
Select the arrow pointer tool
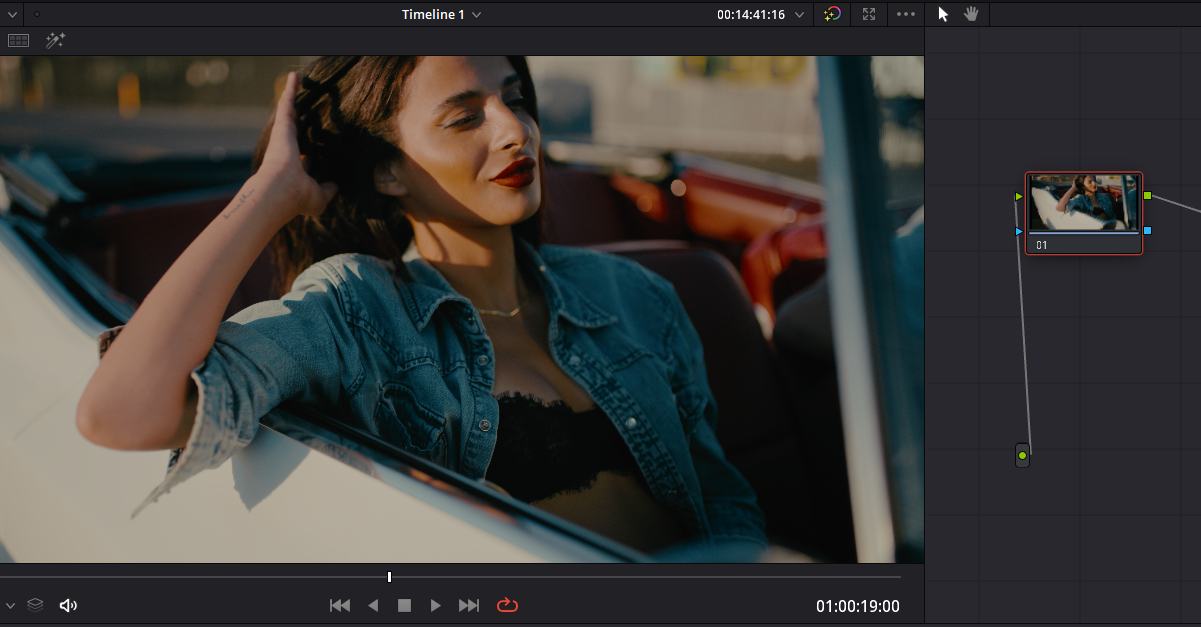943,14
